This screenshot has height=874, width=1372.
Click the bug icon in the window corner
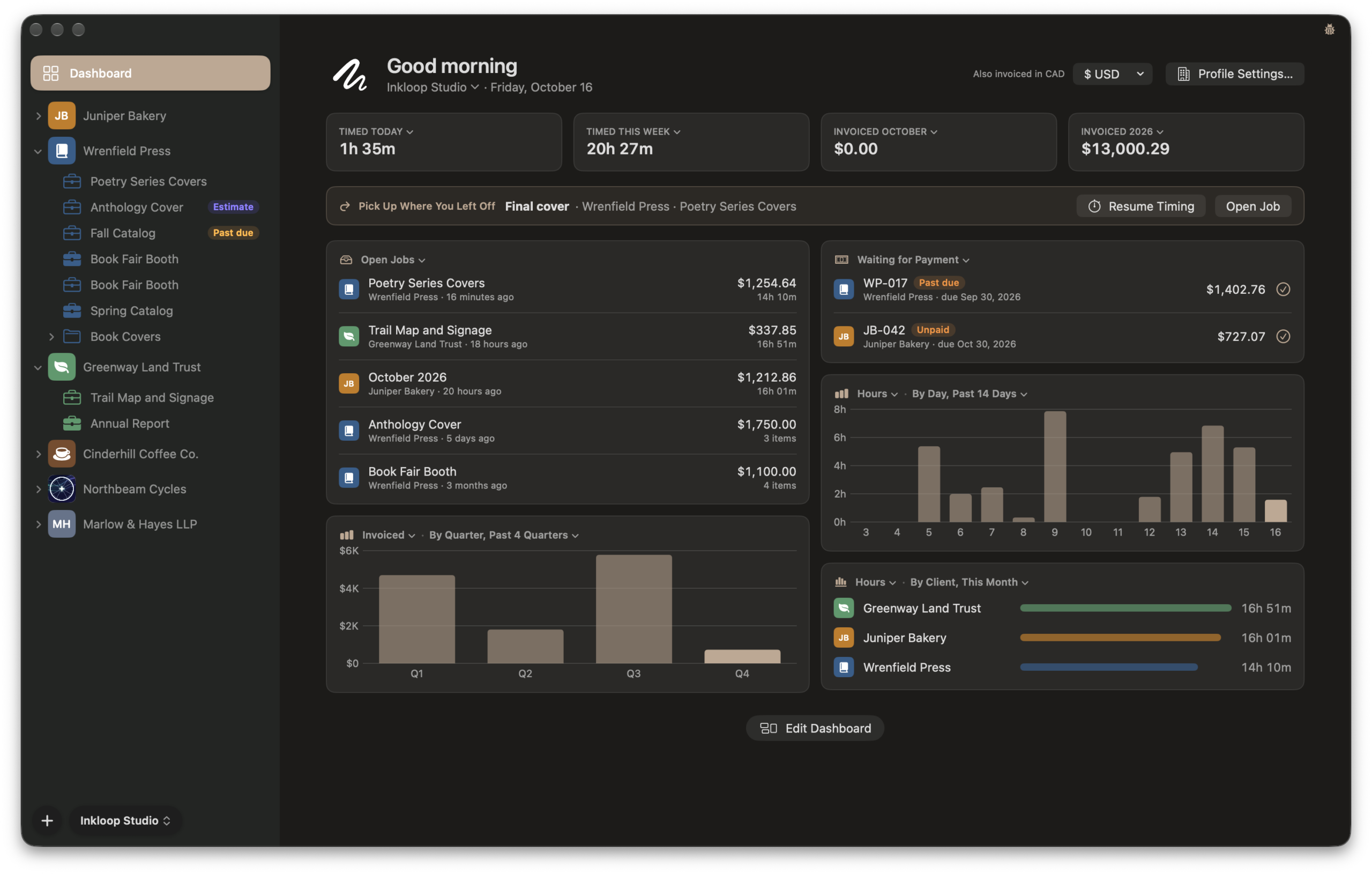[1329, 29]
